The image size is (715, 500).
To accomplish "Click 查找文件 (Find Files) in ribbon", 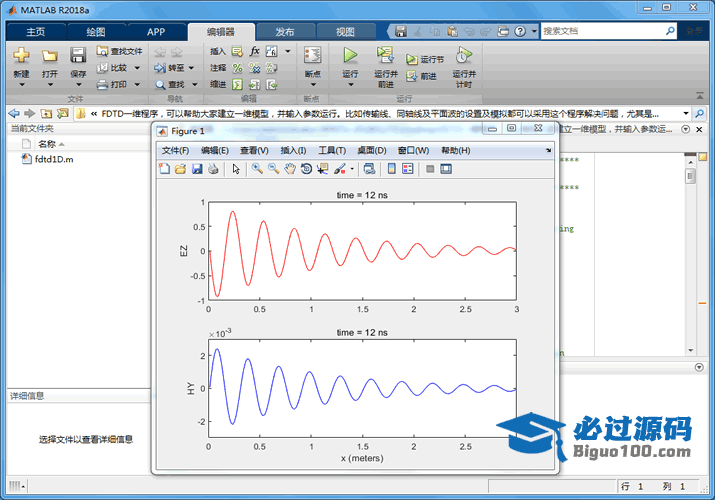I will [x=119, y=51].
